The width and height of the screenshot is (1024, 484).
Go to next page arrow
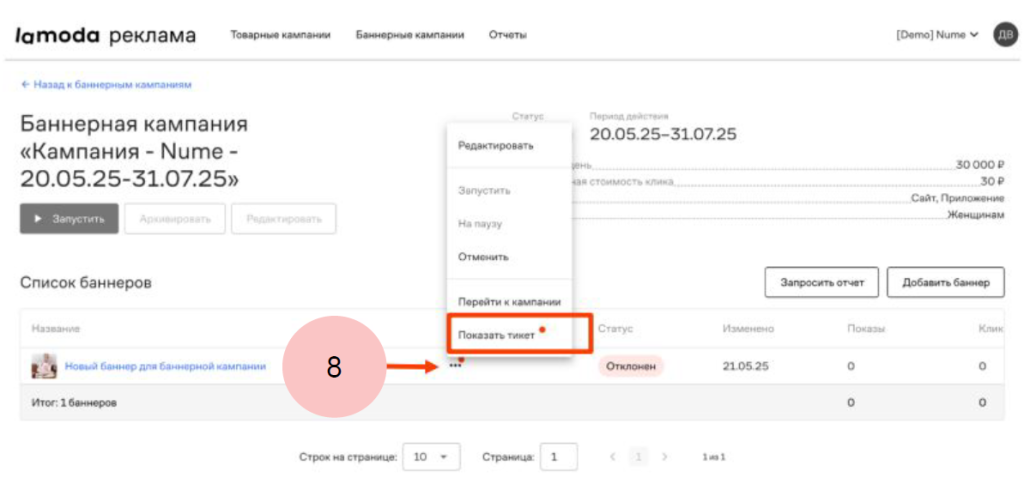(x=664, y=457)
